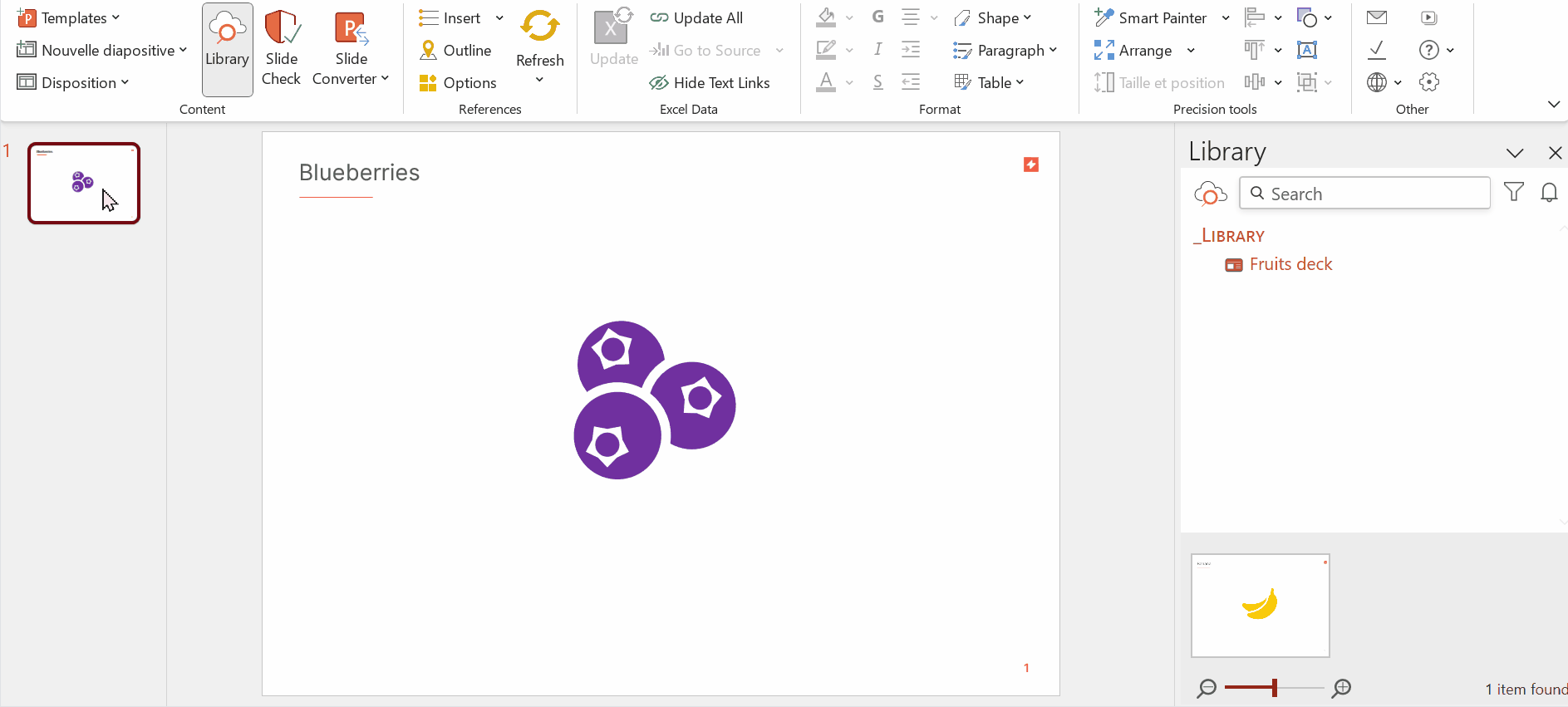Open the Fruits deck library item
The image size is (1568, 707).
click(x=1279, y=264)
